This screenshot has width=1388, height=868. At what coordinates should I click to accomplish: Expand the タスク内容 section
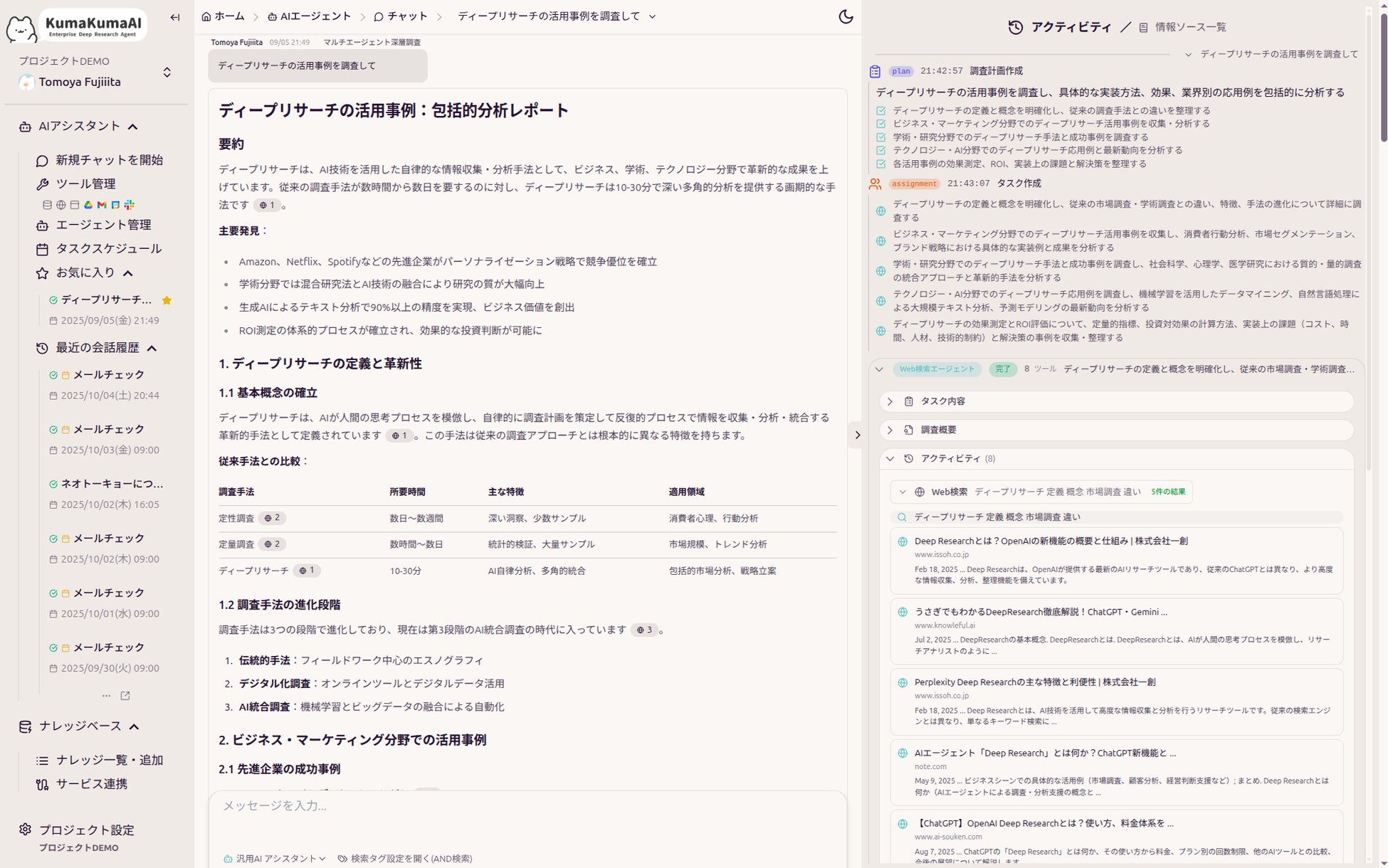pyautogui.click(x=942, y=401)
